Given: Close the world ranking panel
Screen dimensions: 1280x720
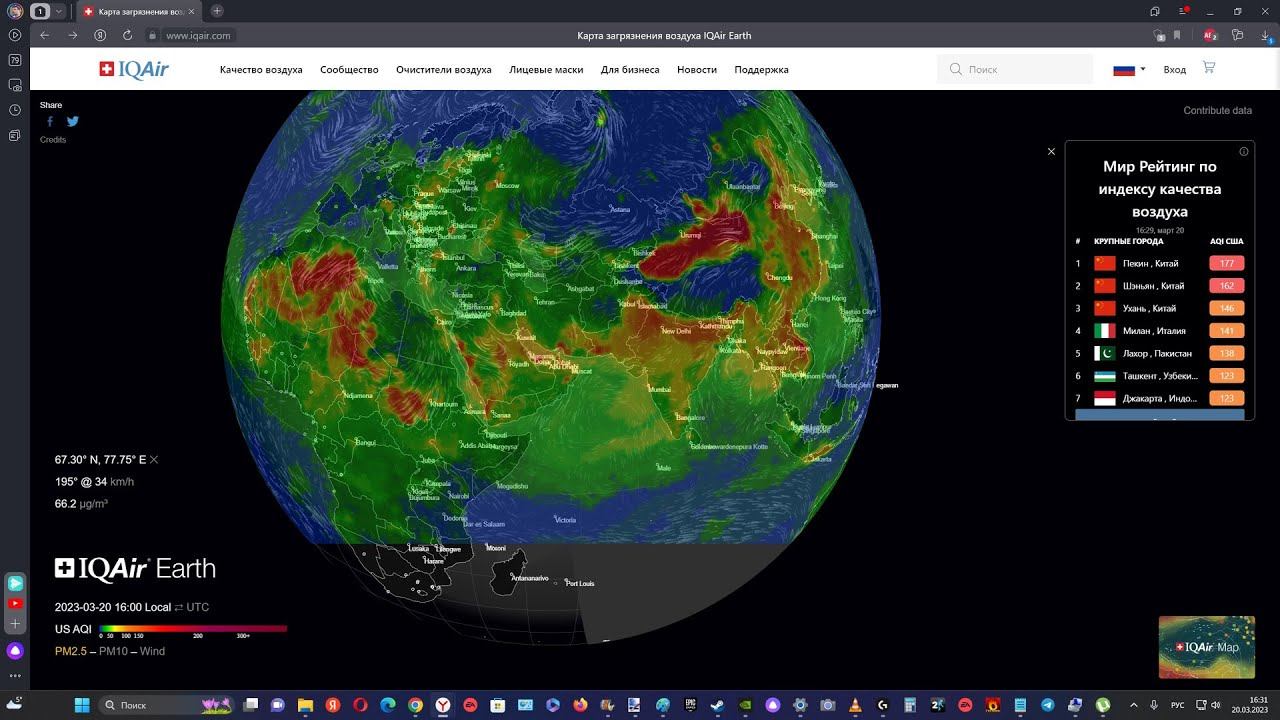Looking at the screenshot, I should (1051, 152).
